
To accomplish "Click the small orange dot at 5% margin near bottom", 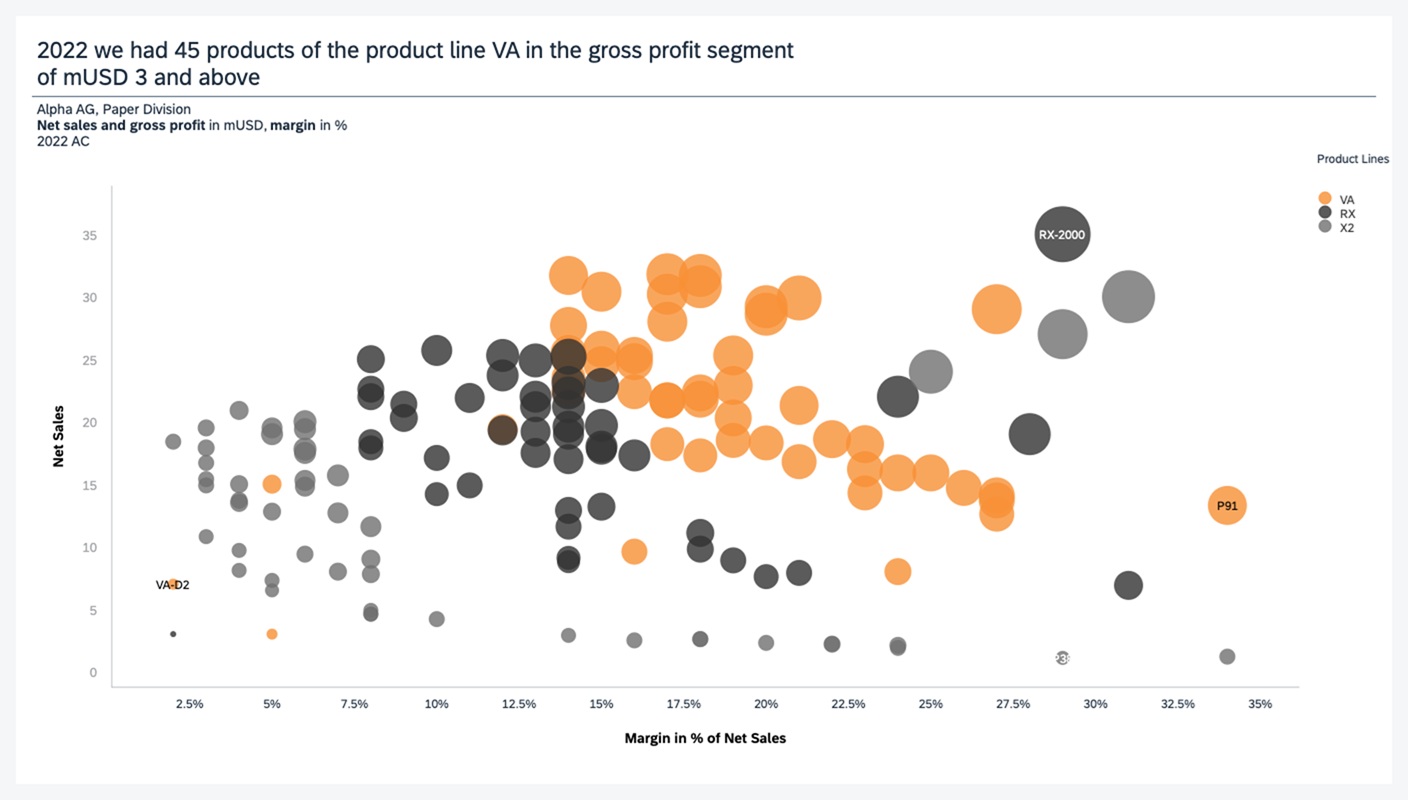I will (x=272, y=634).
